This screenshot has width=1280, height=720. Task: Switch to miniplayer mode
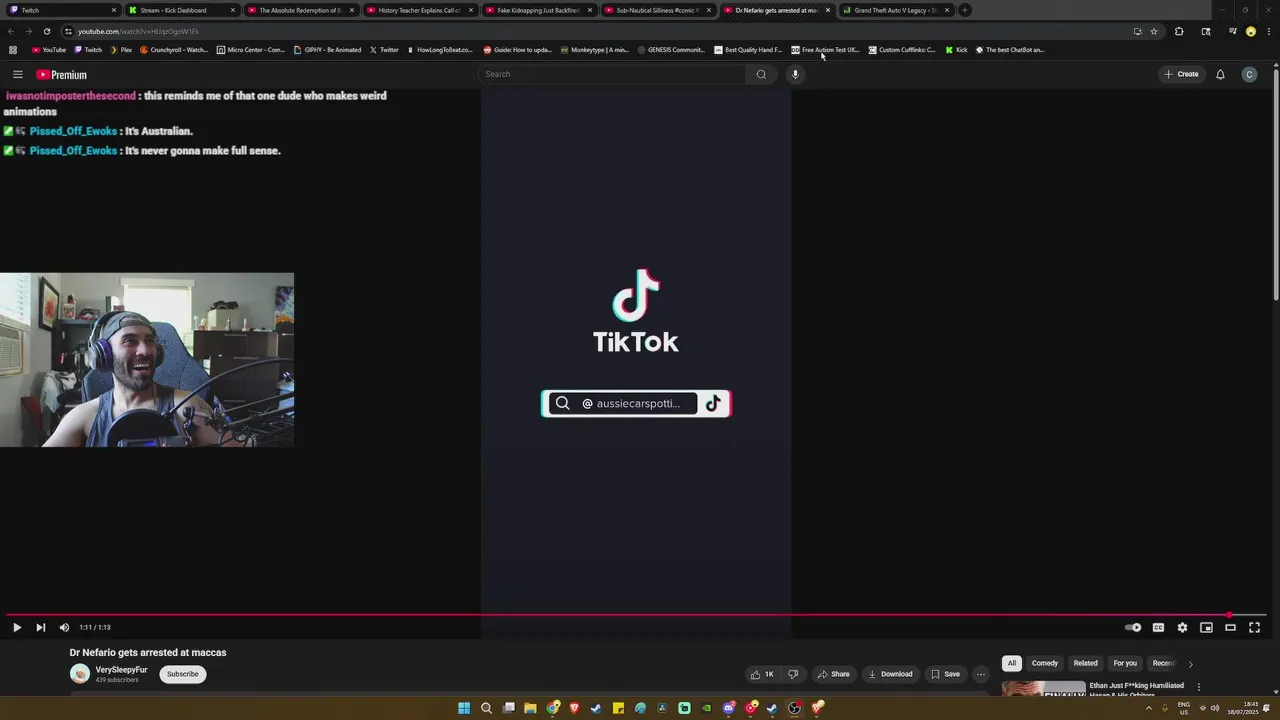(1206, 628)
